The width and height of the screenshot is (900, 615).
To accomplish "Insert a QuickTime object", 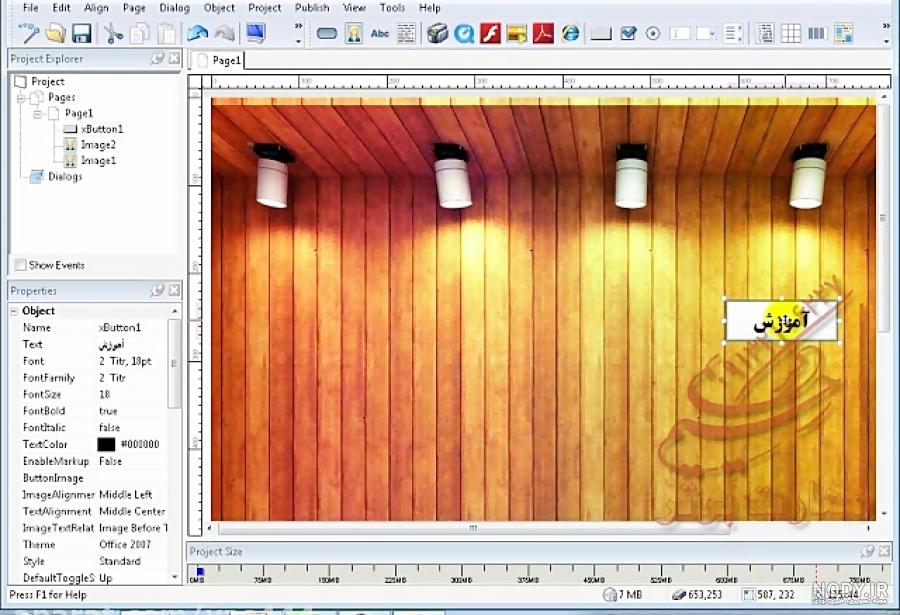I will (464, 34).
